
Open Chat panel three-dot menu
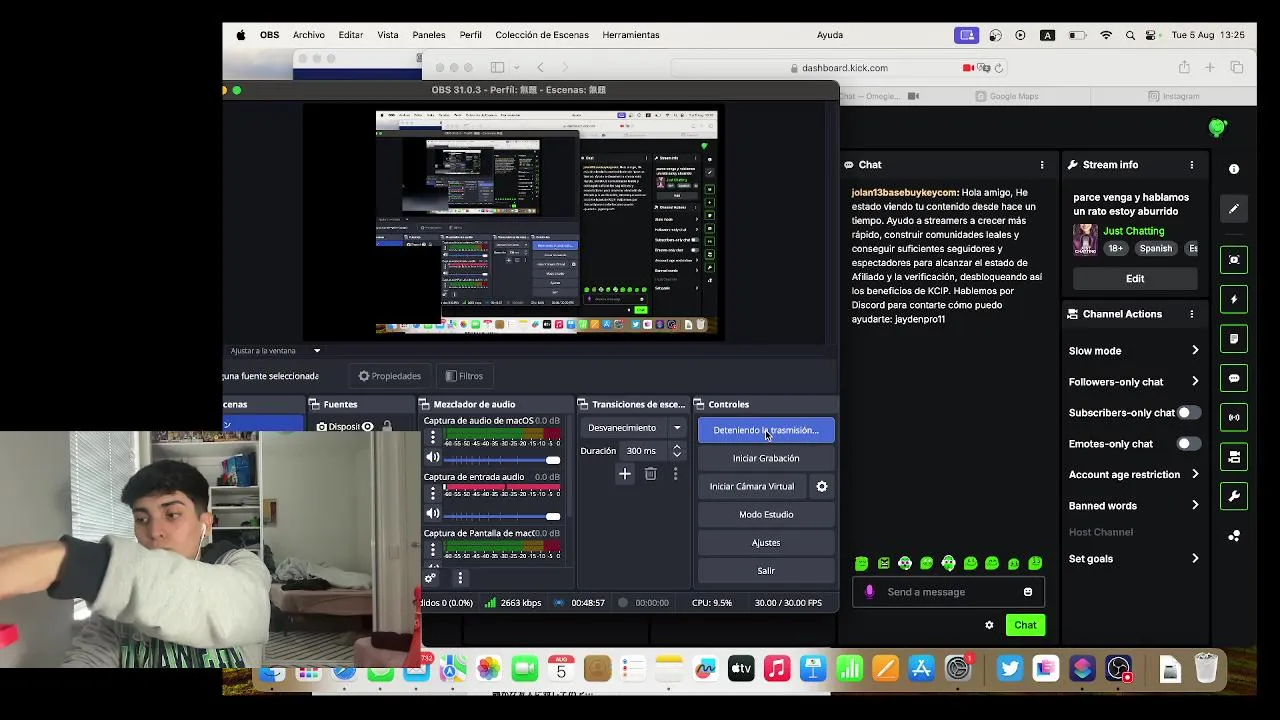pyautogui.click(x=1042, y=165)
